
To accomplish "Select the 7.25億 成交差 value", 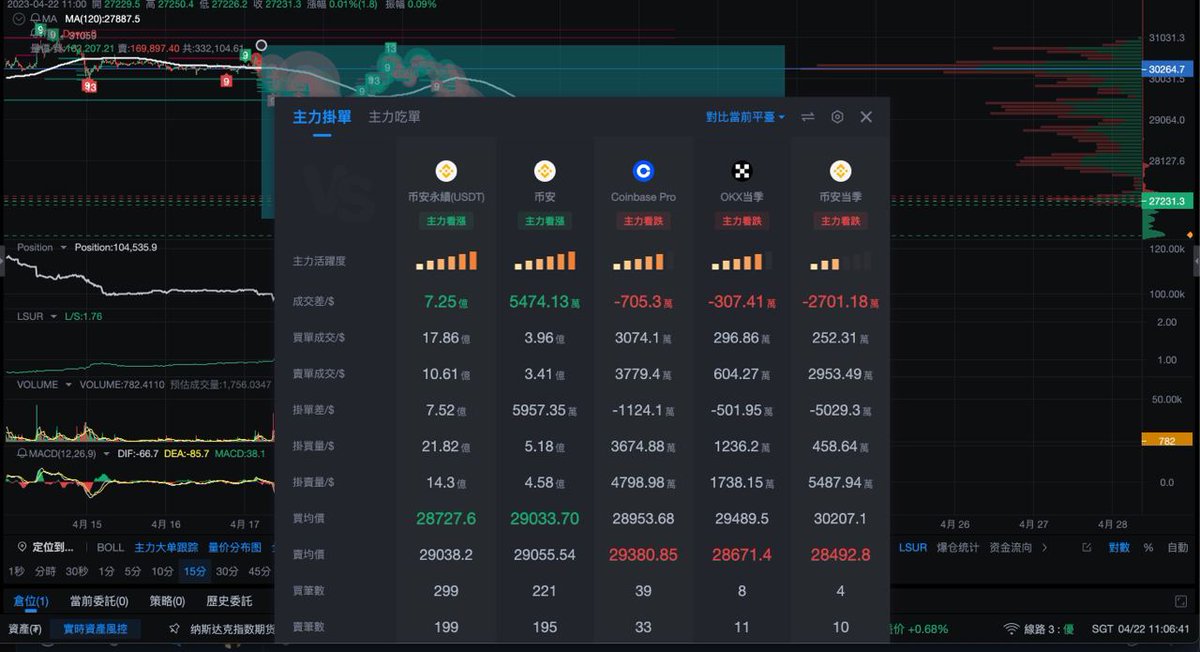I will click(x=446, y=301).
